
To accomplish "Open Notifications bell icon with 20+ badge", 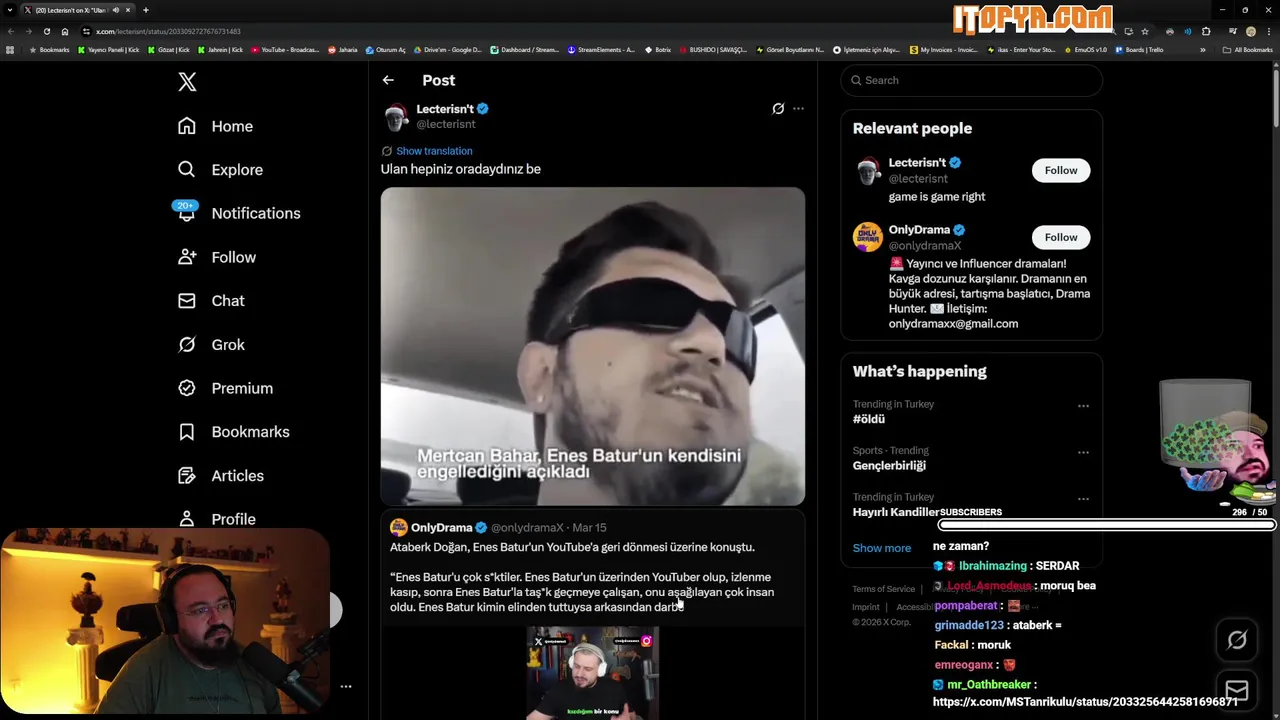I will tap(186, 212).
